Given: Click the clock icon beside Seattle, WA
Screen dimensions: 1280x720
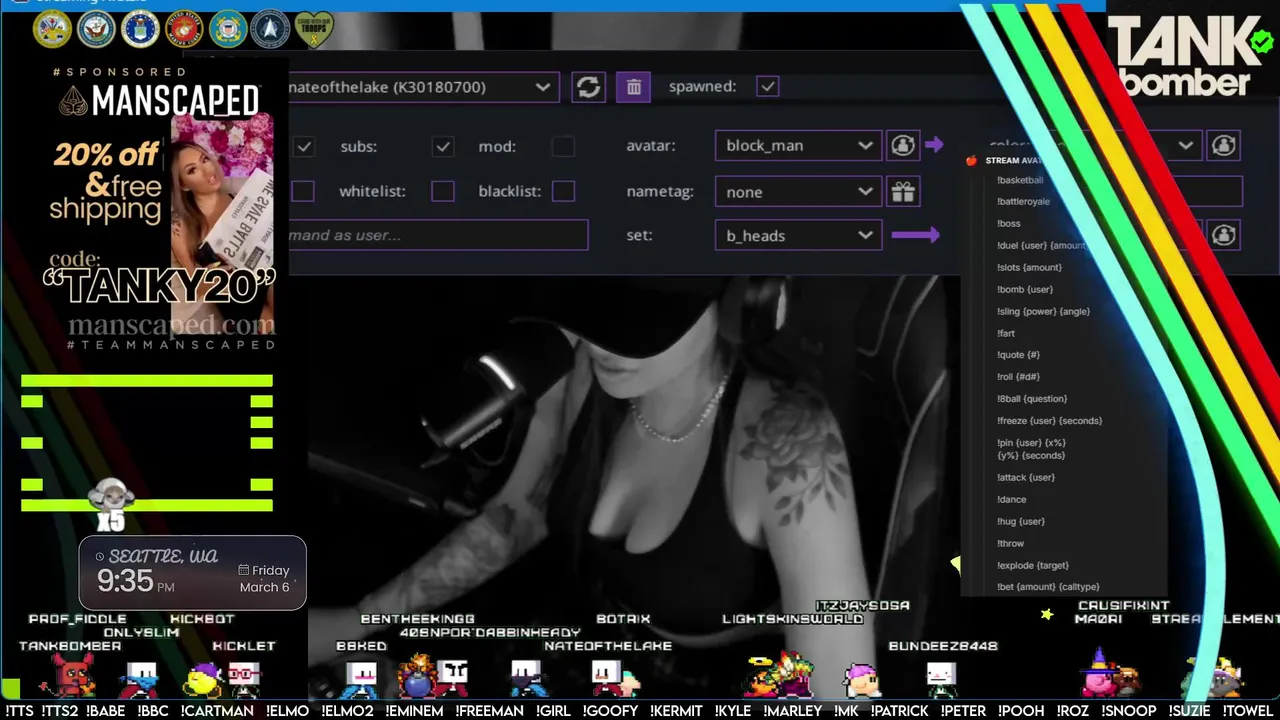Looking at the screenshot, I should click(x=99, y=556).
